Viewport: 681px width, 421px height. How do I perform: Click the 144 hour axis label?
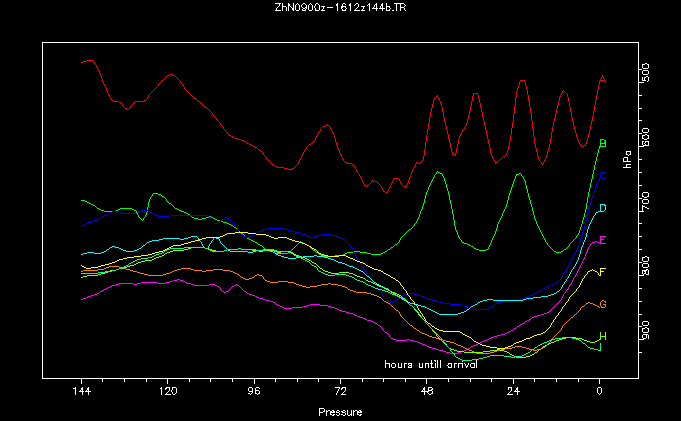click(82, 391)
